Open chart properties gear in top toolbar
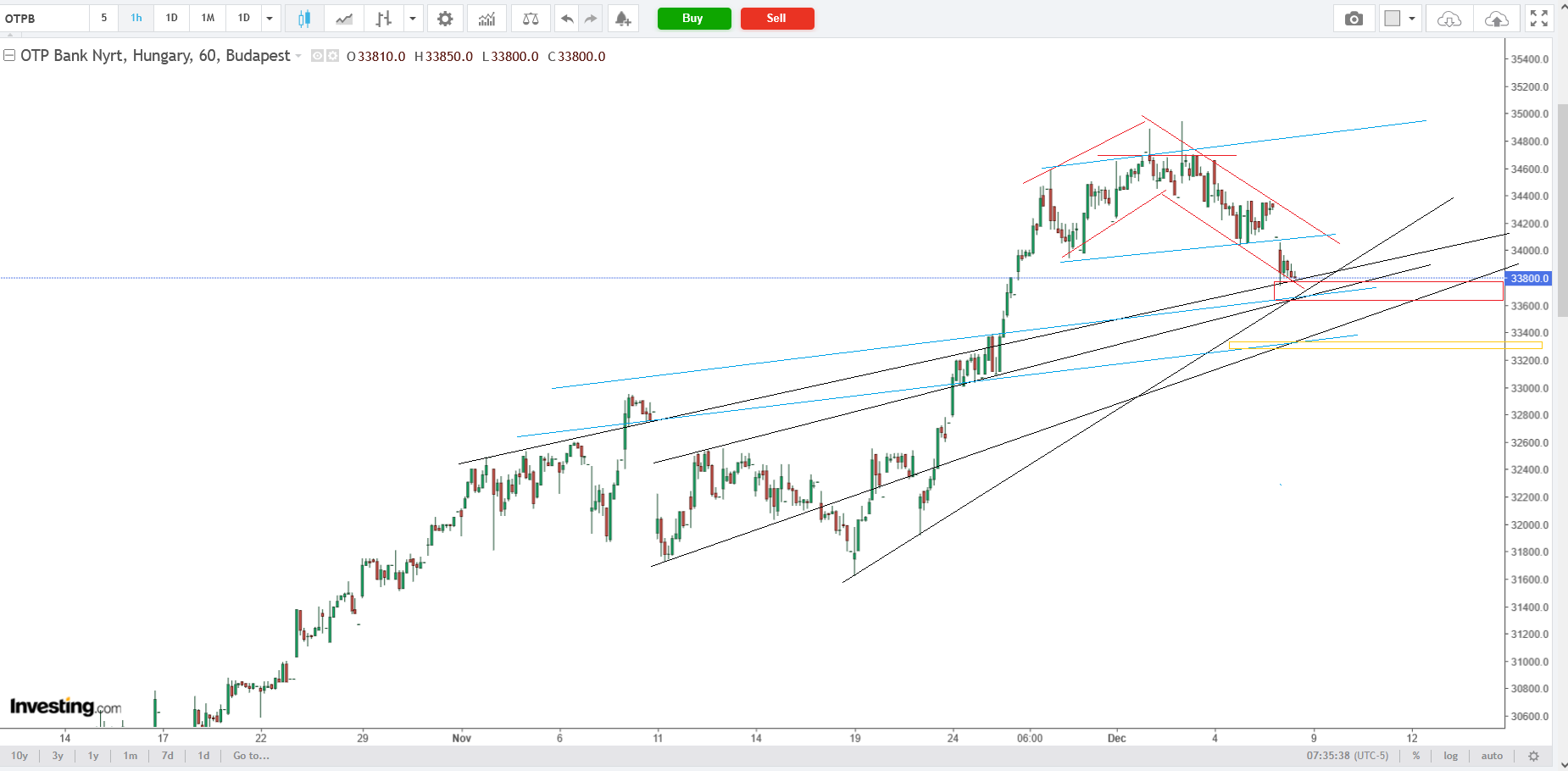This screenshot has height=771, width=1568. coord(445,19)
